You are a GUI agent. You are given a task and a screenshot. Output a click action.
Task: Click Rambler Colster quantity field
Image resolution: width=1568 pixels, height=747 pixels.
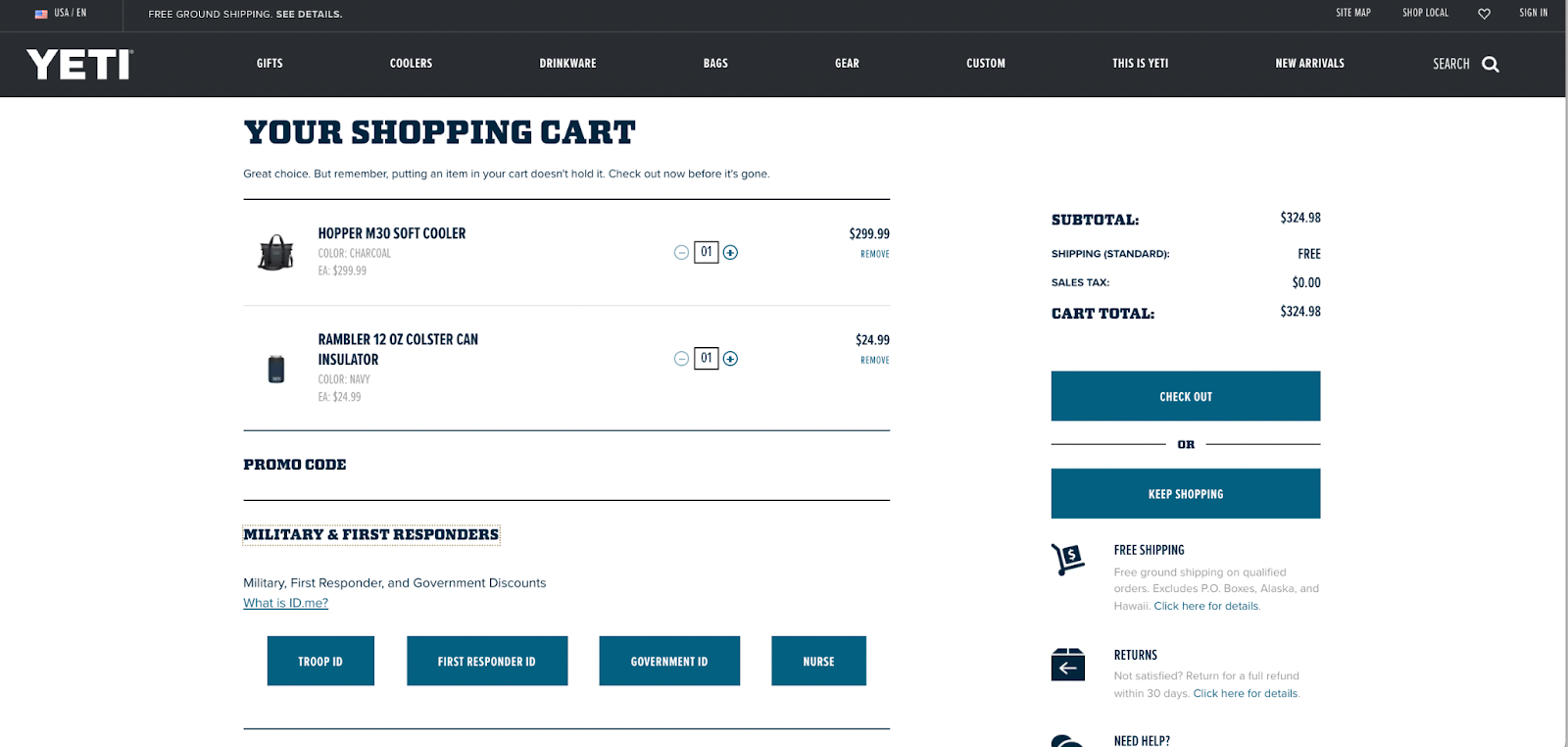[706, 359]
